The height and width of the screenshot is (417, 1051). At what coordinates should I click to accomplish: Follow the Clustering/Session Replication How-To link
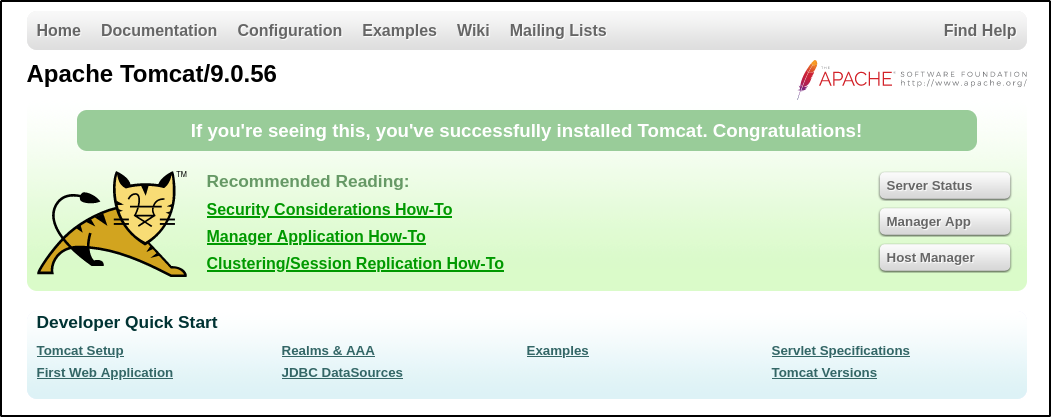355,264
